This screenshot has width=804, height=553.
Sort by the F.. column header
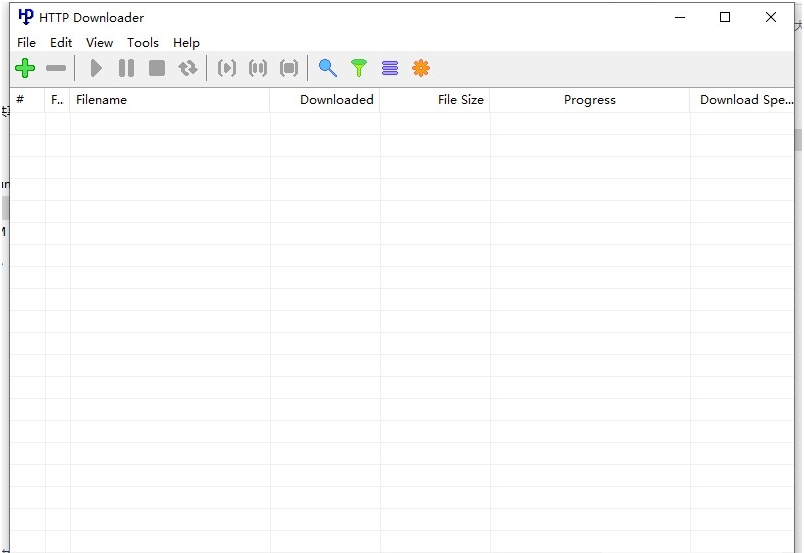tap(57, 100)
